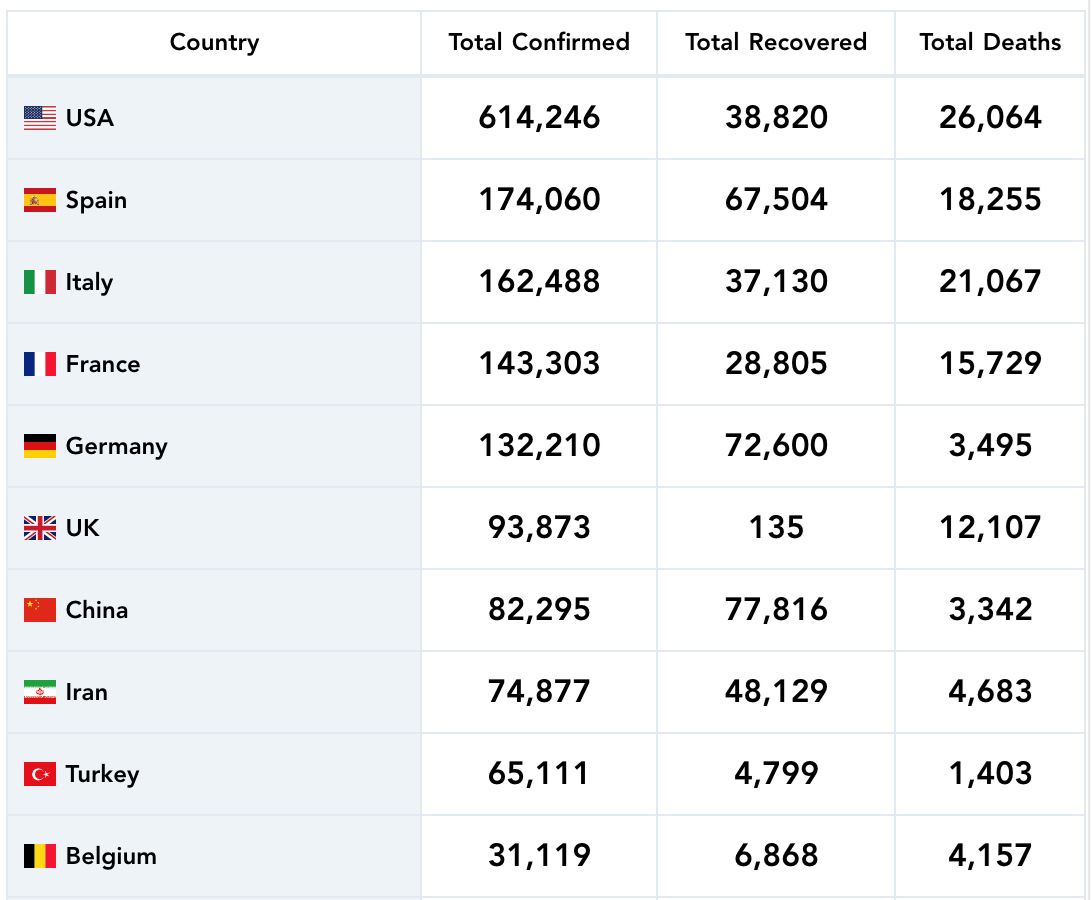Click the Turkey flag icon

40,774
